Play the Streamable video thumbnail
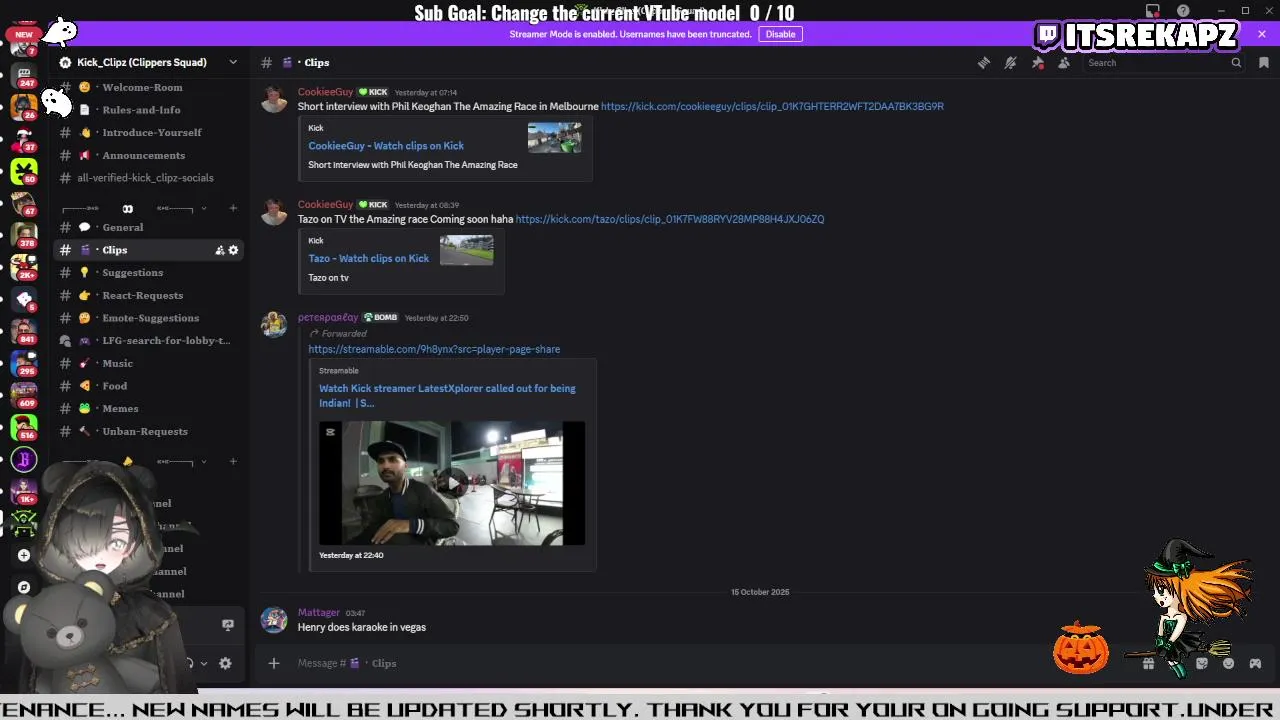The height and width of the screenshot is (720, 1280). pyautogui.click(x=452, y=483)
